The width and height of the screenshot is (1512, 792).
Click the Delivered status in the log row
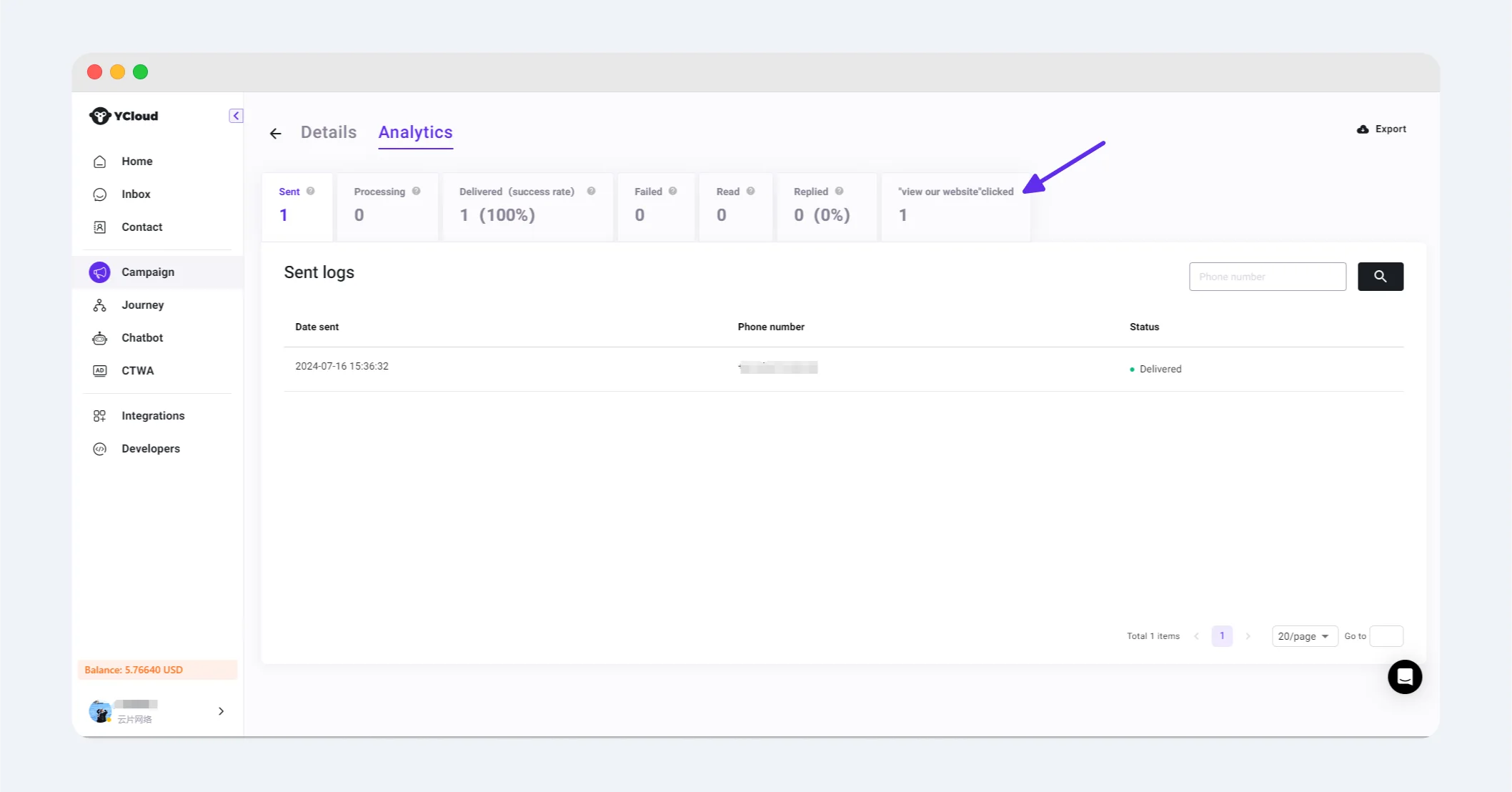(x=1155, y=369)
